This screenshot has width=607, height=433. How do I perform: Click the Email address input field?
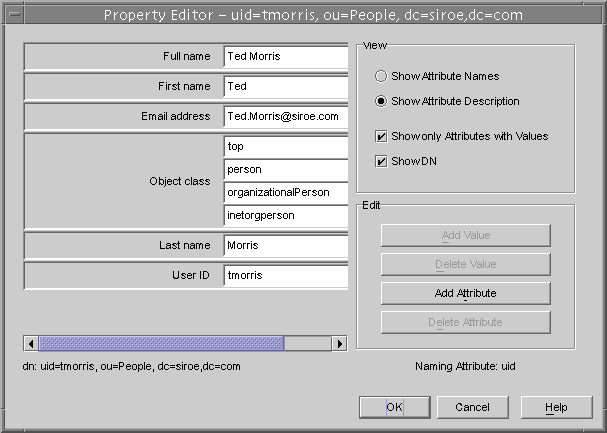pyautogui.click(x=286, y=116)
